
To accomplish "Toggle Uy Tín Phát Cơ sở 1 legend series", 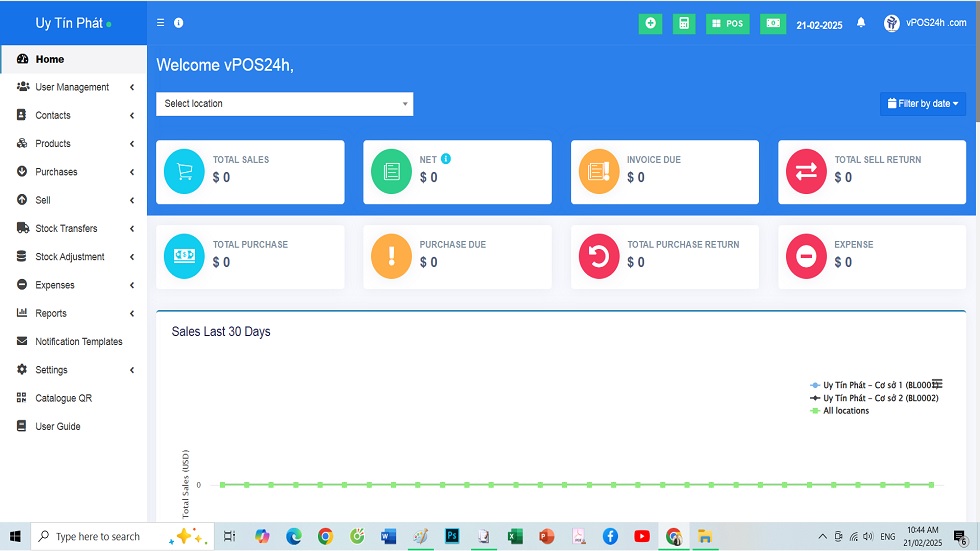I will (x=873, y=385).
